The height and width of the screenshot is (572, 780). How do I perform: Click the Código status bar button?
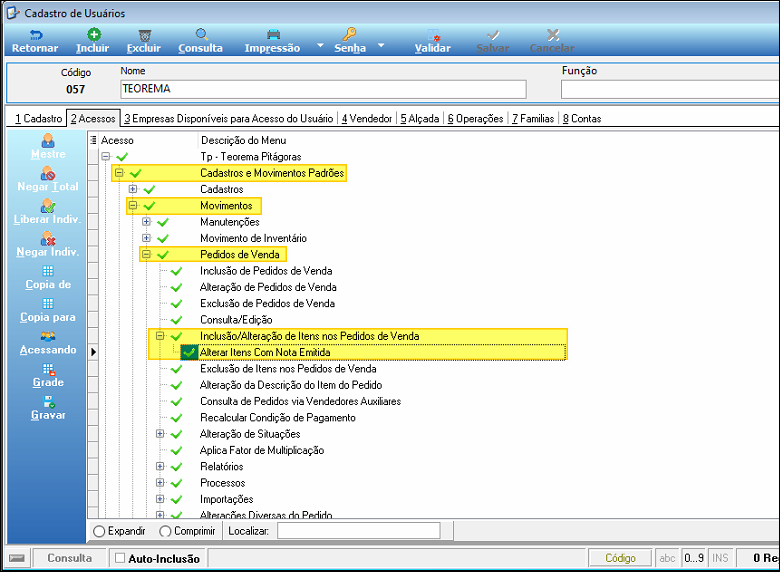(x=620, y=558)
